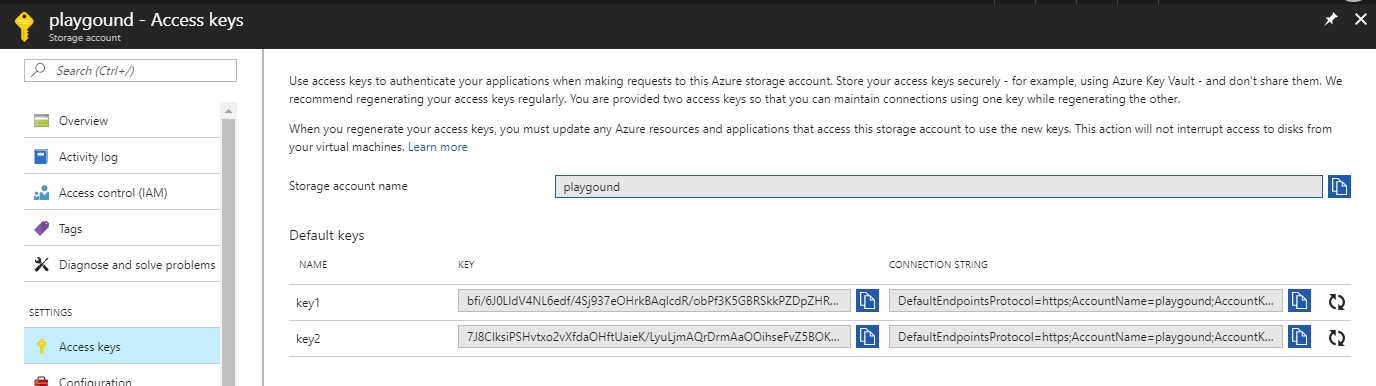Click the 'key2' name cell
The image size is (1376, 386).
[309, 338]
